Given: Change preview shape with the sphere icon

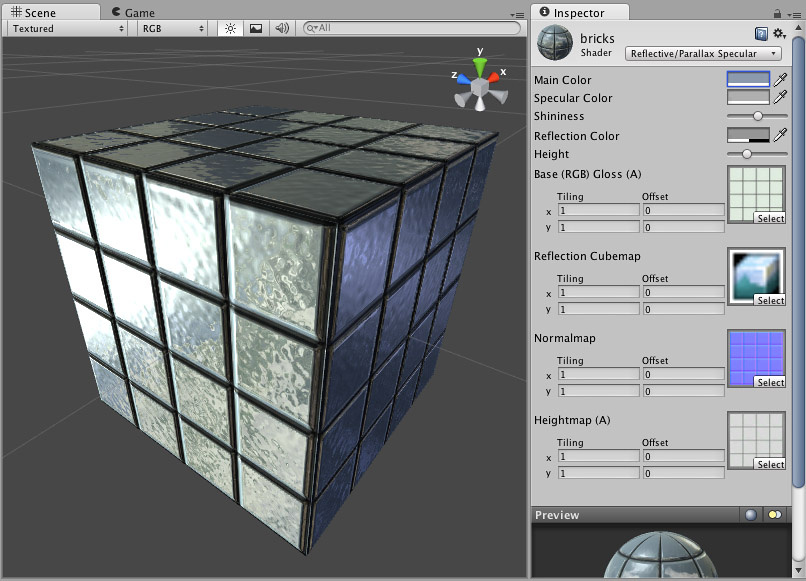Looking at the screenshot, I should click(751, 515).
